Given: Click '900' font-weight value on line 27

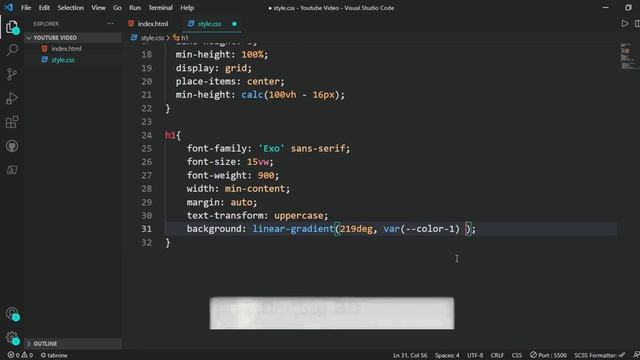Looking at the screenshot, I should (x=266, y=176).
